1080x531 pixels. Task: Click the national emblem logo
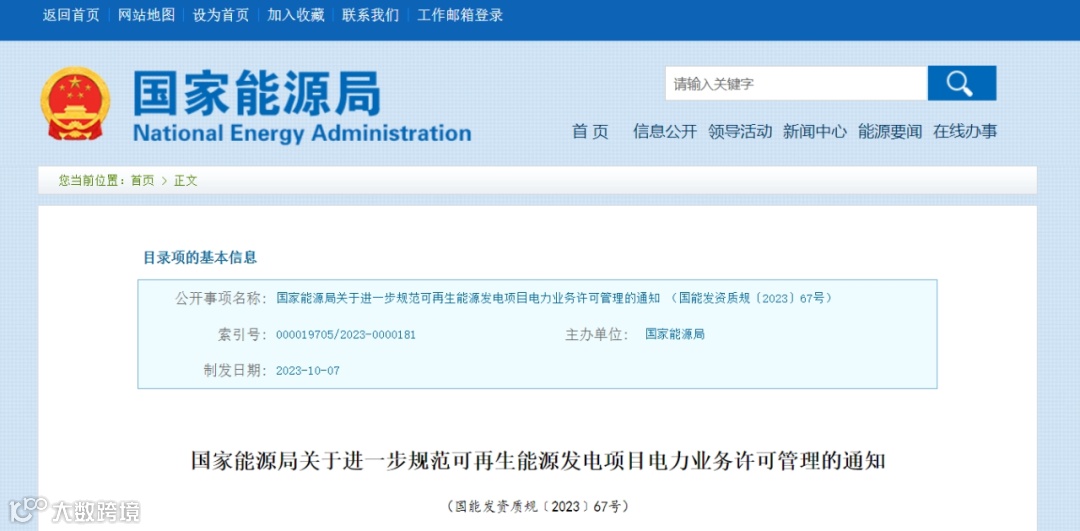pos(75,104)
